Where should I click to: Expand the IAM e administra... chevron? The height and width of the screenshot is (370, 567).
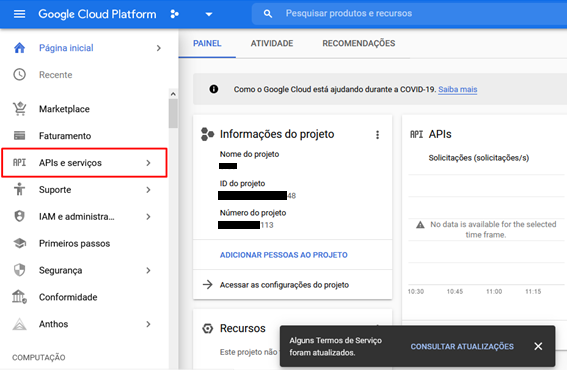tap(148, 217)
